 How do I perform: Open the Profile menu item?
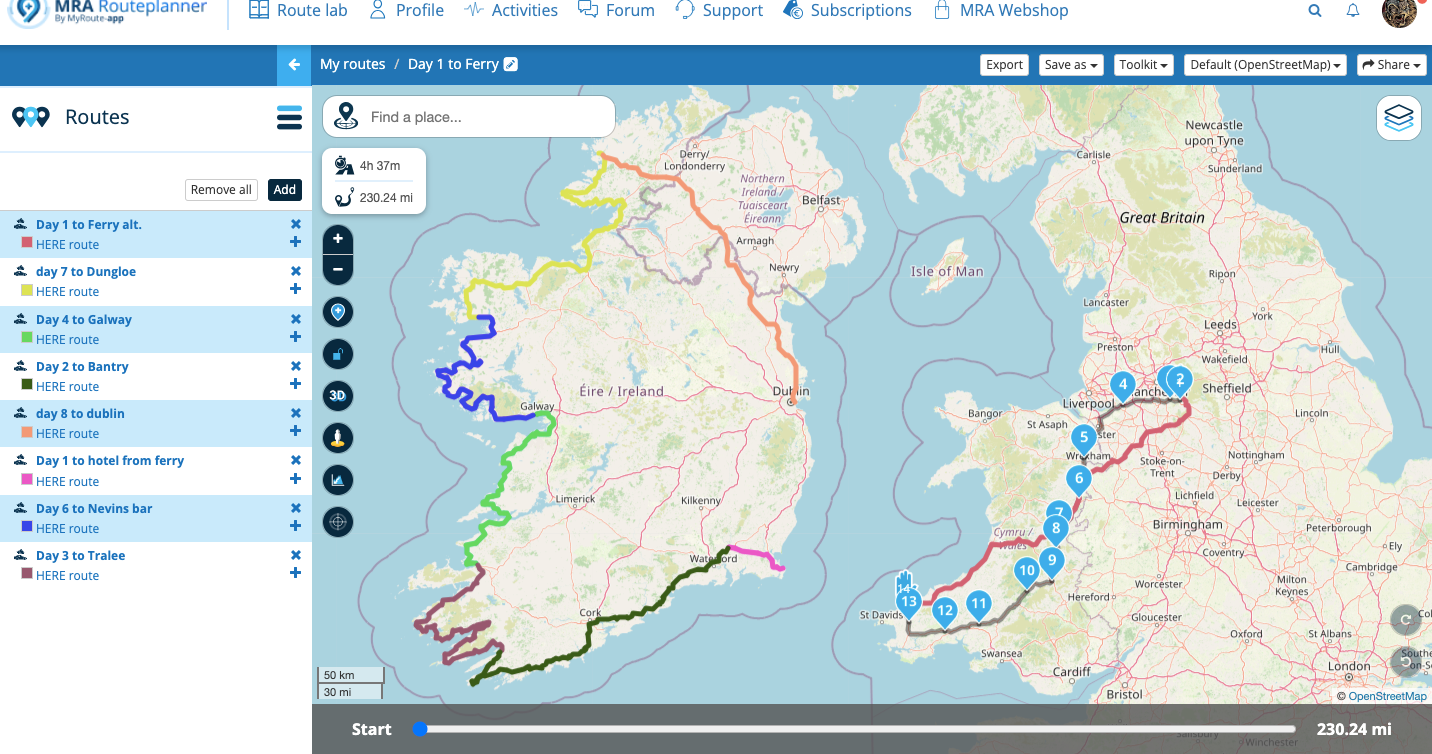tap(406, 10)
